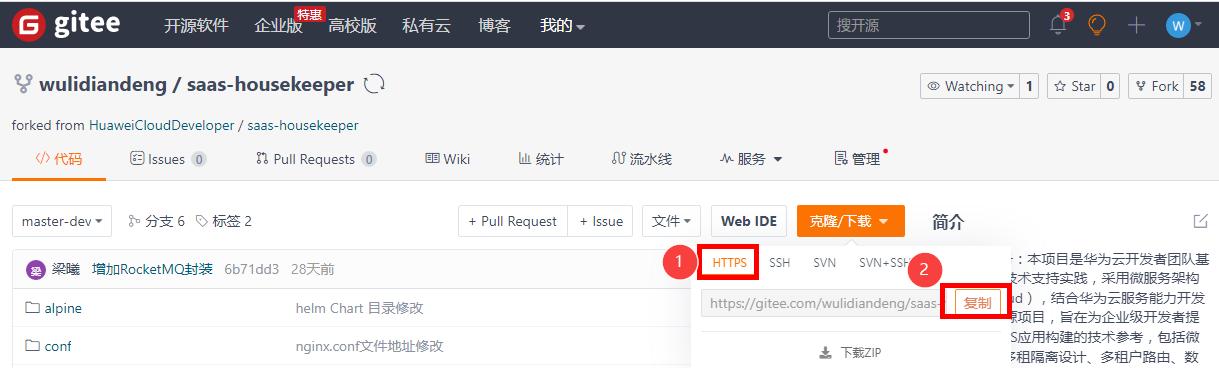The width and height of the screenshot is (1219, 368).
Task: Expand the master-dev branch dropdown
Action: pyautogui.click(x=62, y=221)
